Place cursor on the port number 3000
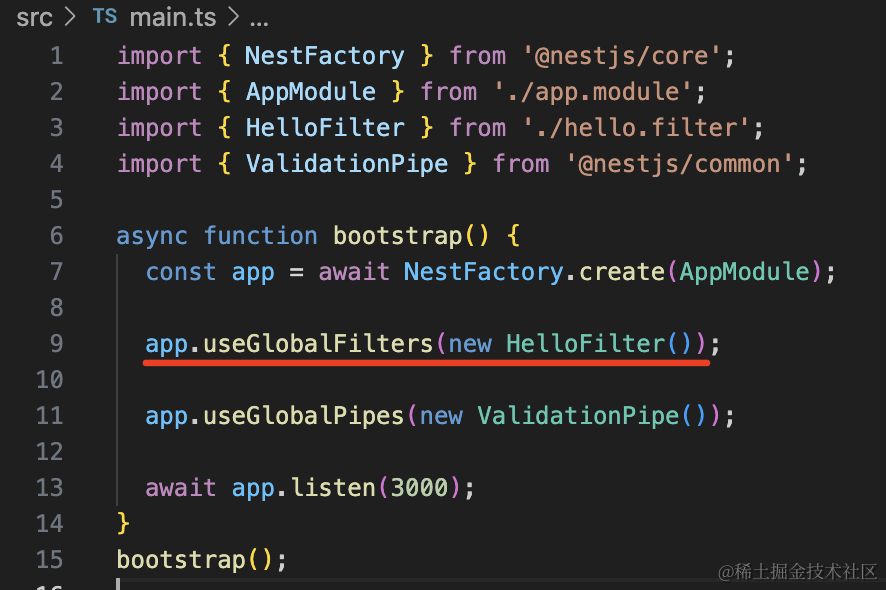 coord(419,488)
